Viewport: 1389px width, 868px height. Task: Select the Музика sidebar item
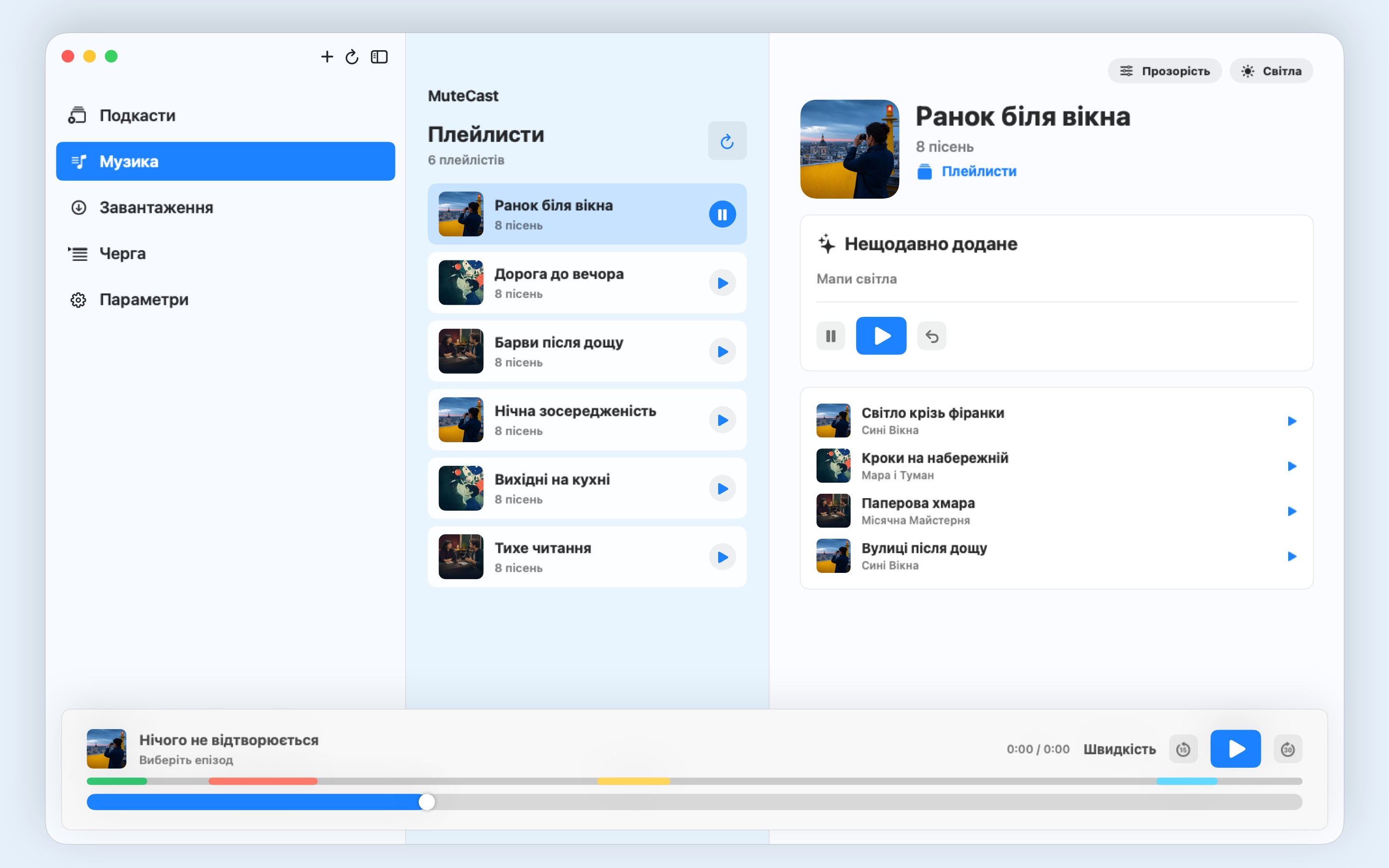click(x=226, y=162)
